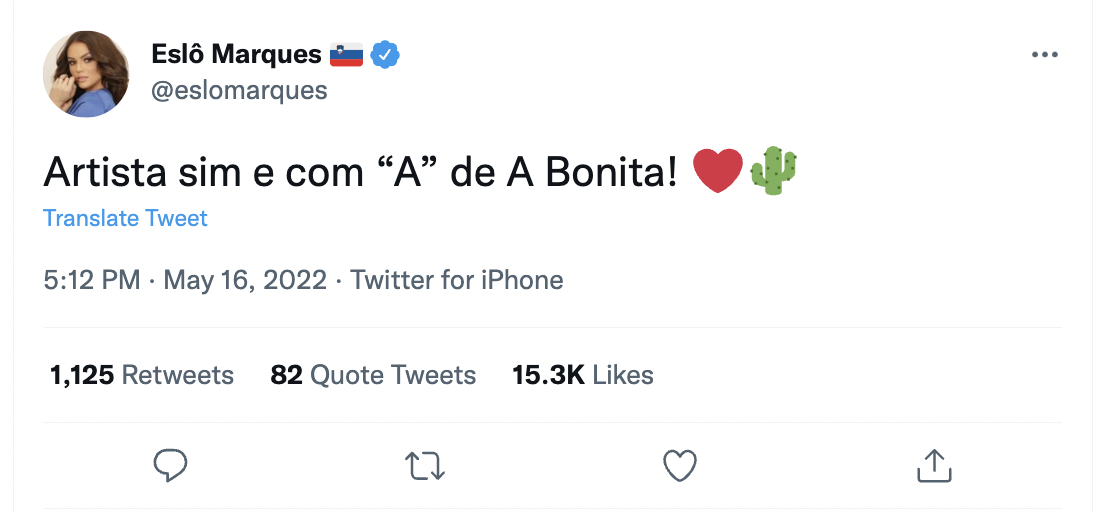View the 1,125 Retweets list
Viewport: 1102px width, 512px height.
[x=142, y=376]
